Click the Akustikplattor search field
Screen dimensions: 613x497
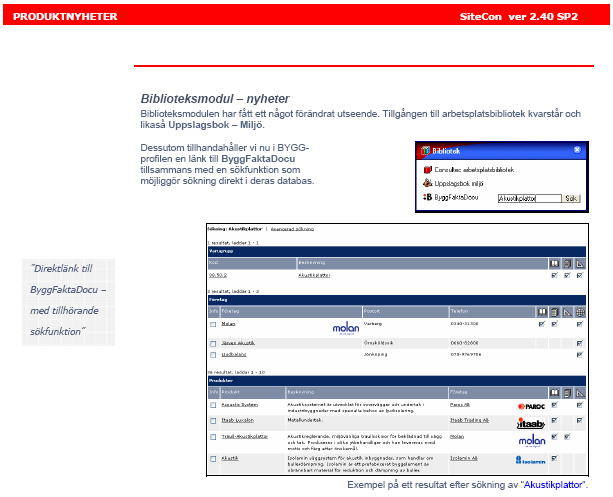coord(530,198)
